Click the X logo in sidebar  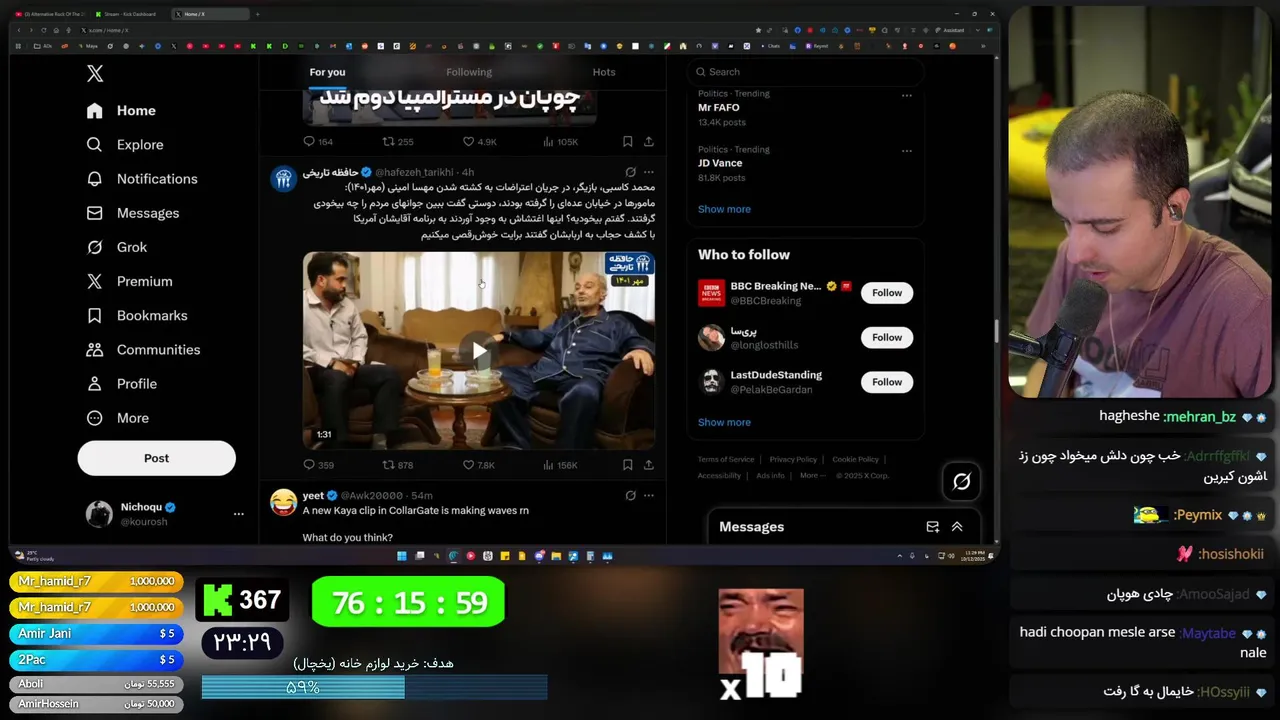coord(95,73)
